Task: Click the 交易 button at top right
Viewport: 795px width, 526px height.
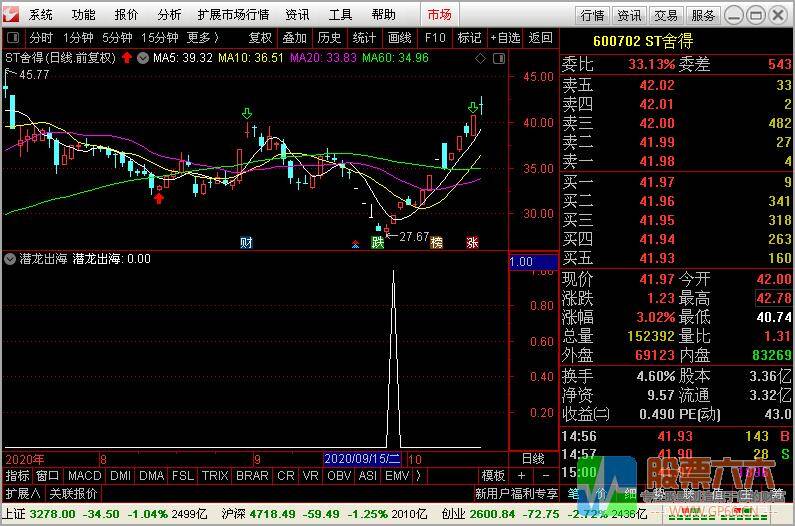Action: [666, 16]
